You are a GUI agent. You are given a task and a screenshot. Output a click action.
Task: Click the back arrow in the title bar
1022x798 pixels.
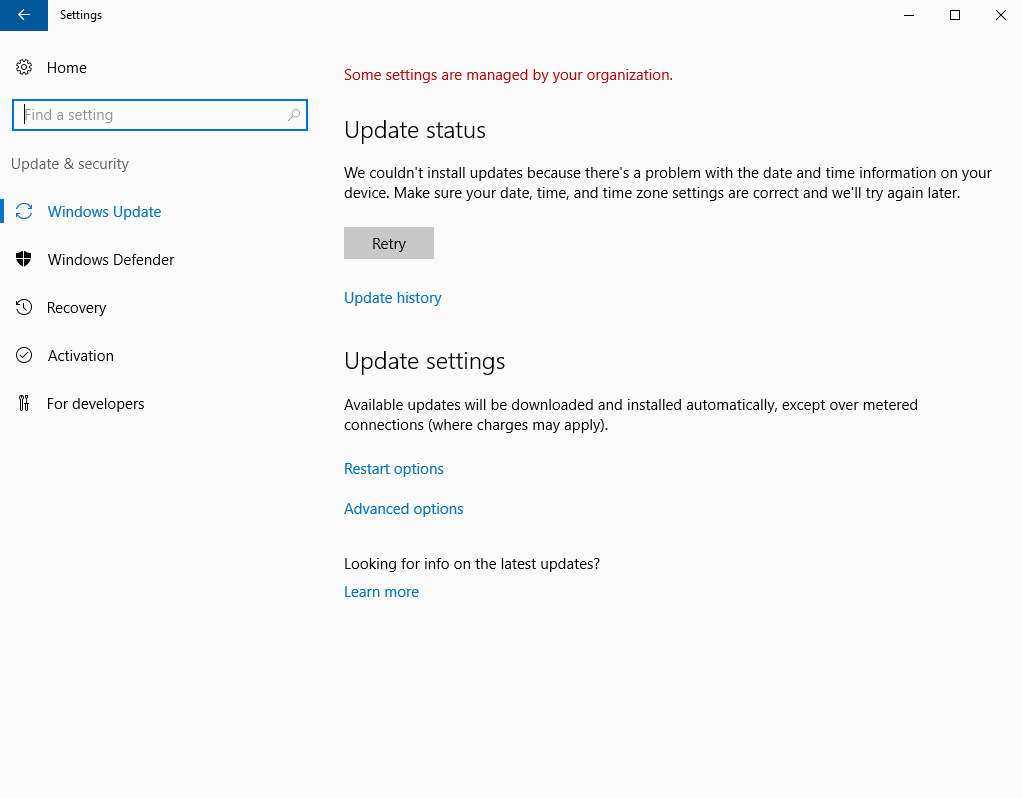24,15
